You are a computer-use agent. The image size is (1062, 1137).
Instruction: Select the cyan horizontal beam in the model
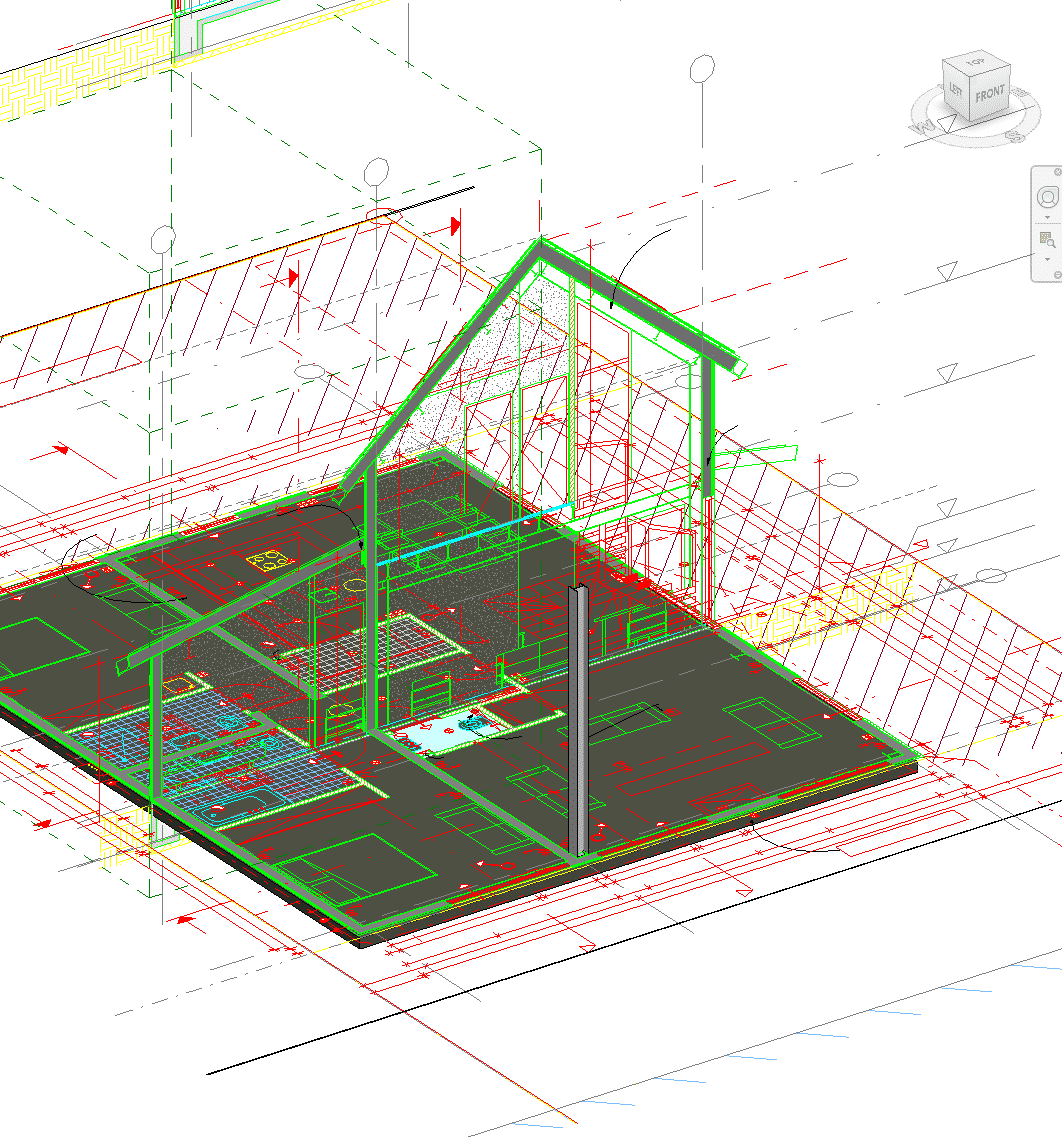point(475,534)
